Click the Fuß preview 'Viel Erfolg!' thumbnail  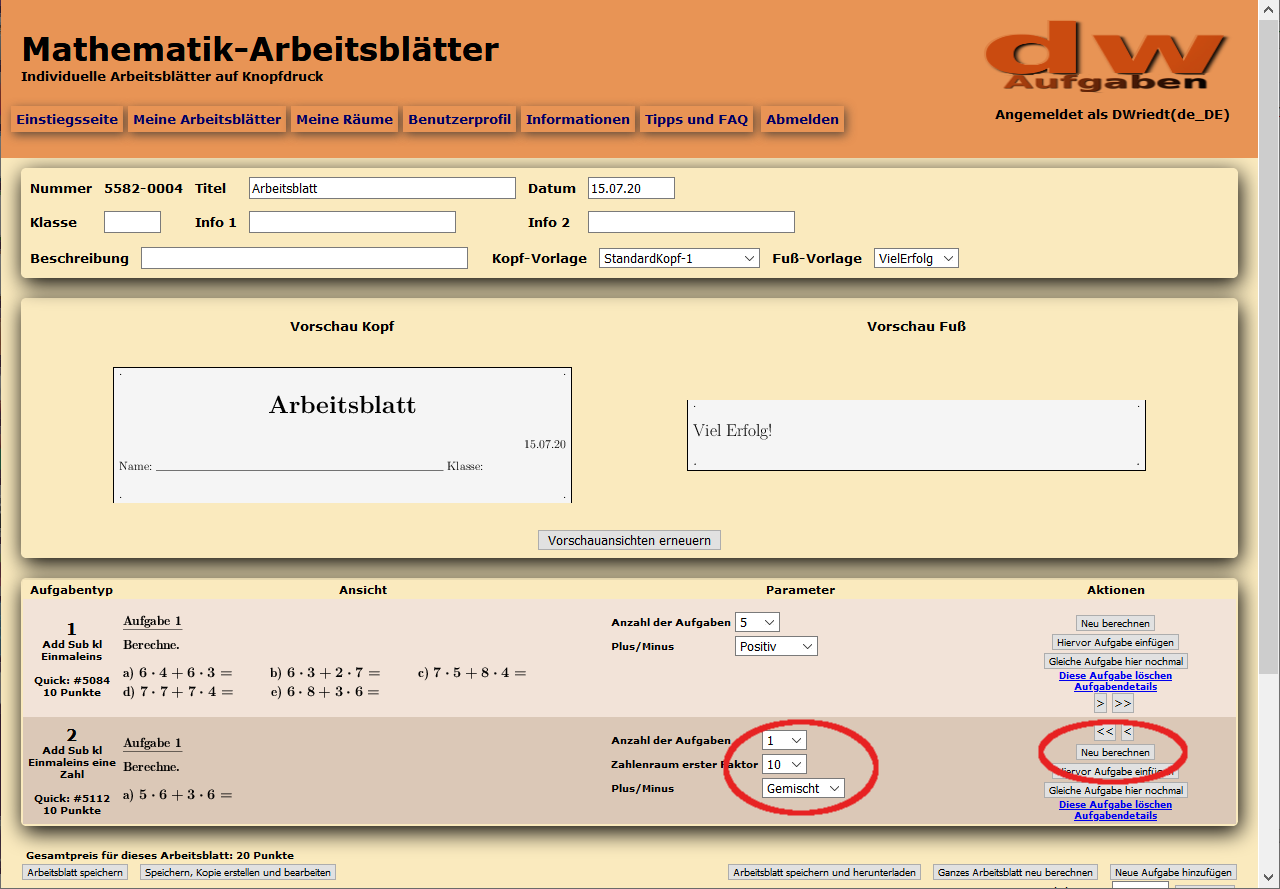pyautogui.click(x=916, y=435)
